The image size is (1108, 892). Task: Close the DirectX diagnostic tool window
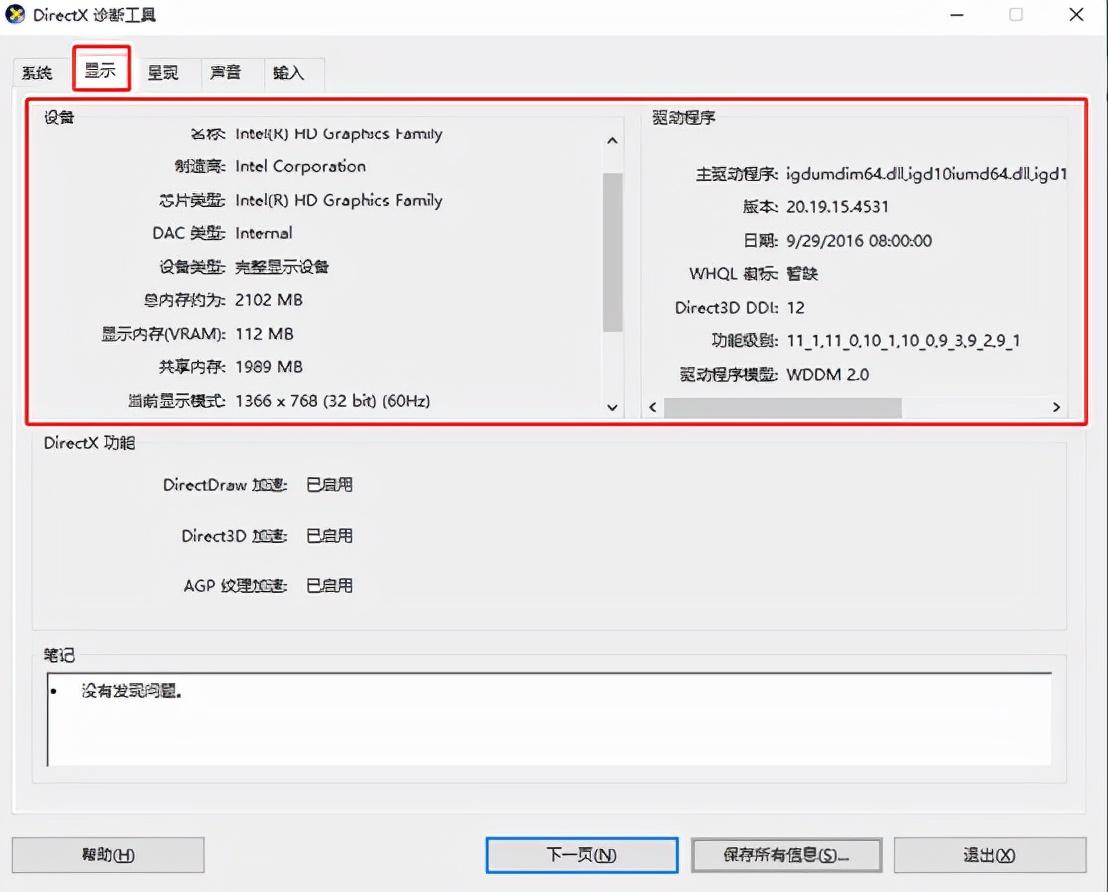(x=1075, y=15)
